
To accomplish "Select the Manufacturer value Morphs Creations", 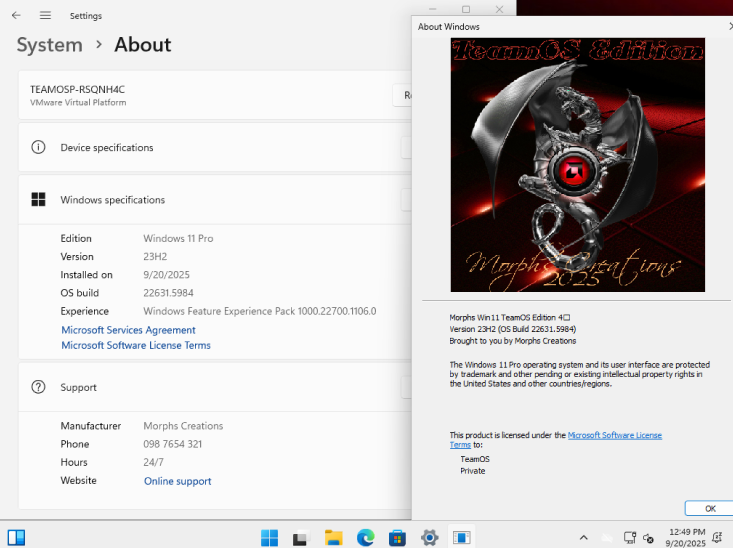I will pyautogui.click(x=183, y=426).
